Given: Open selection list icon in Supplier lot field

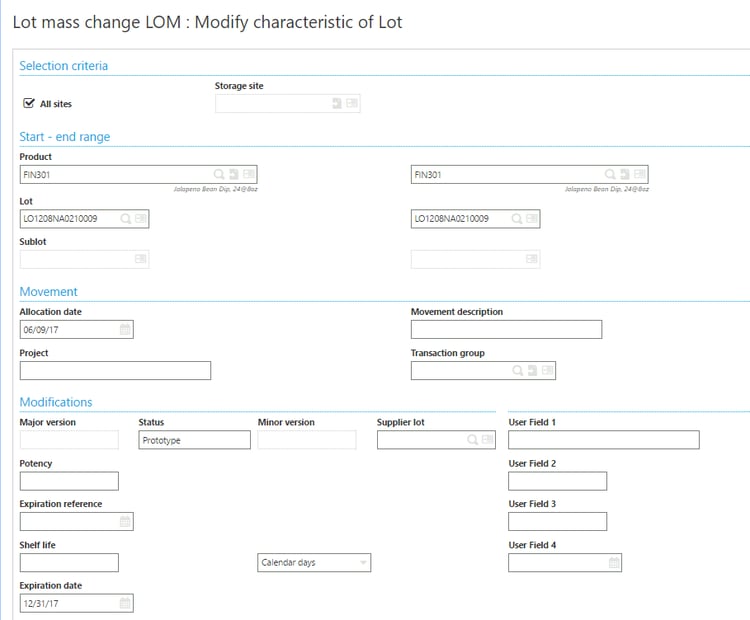Looking at the screenshot, I should tap(487, 440).
